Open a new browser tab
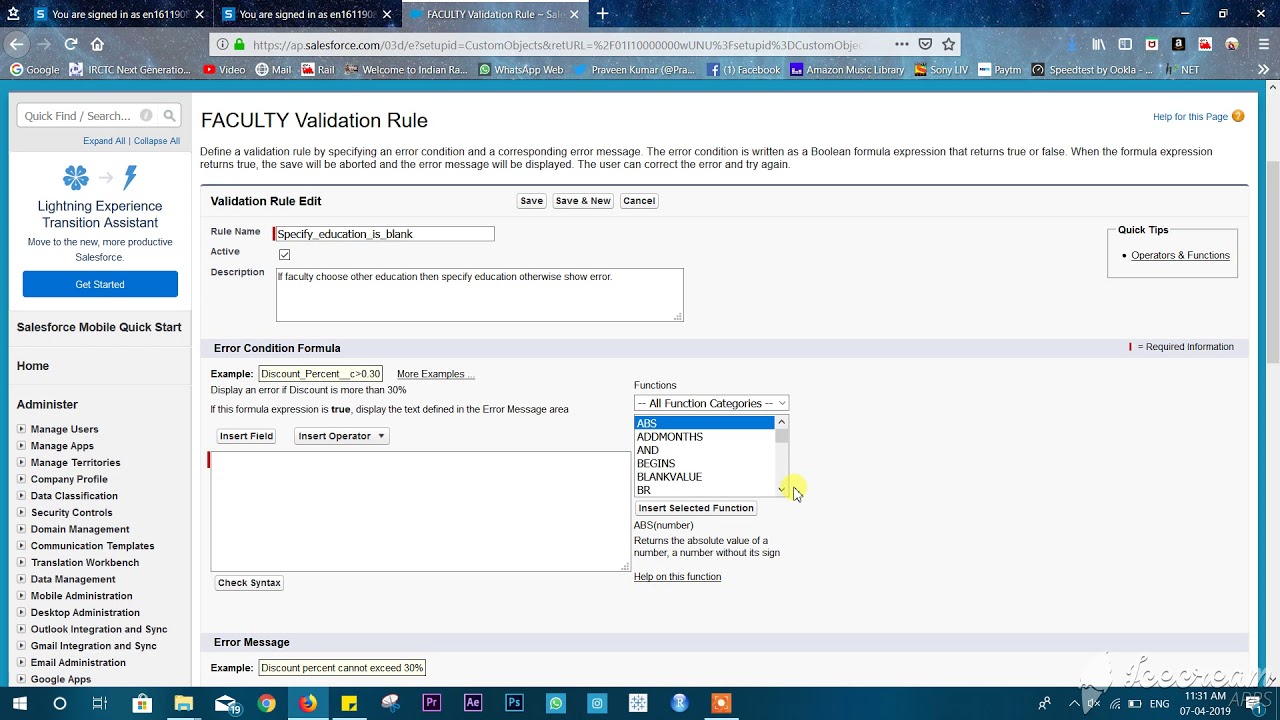 point(602,14)
